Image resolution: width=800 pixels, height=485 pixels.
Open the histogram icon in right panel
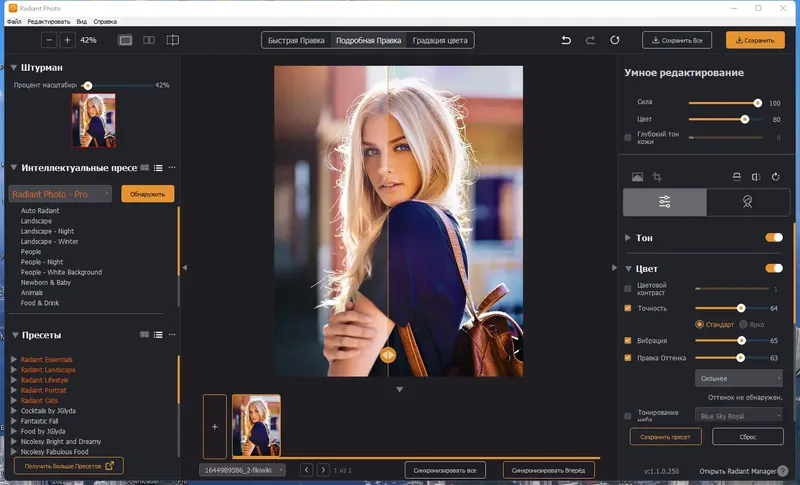[x=637, y=177]
